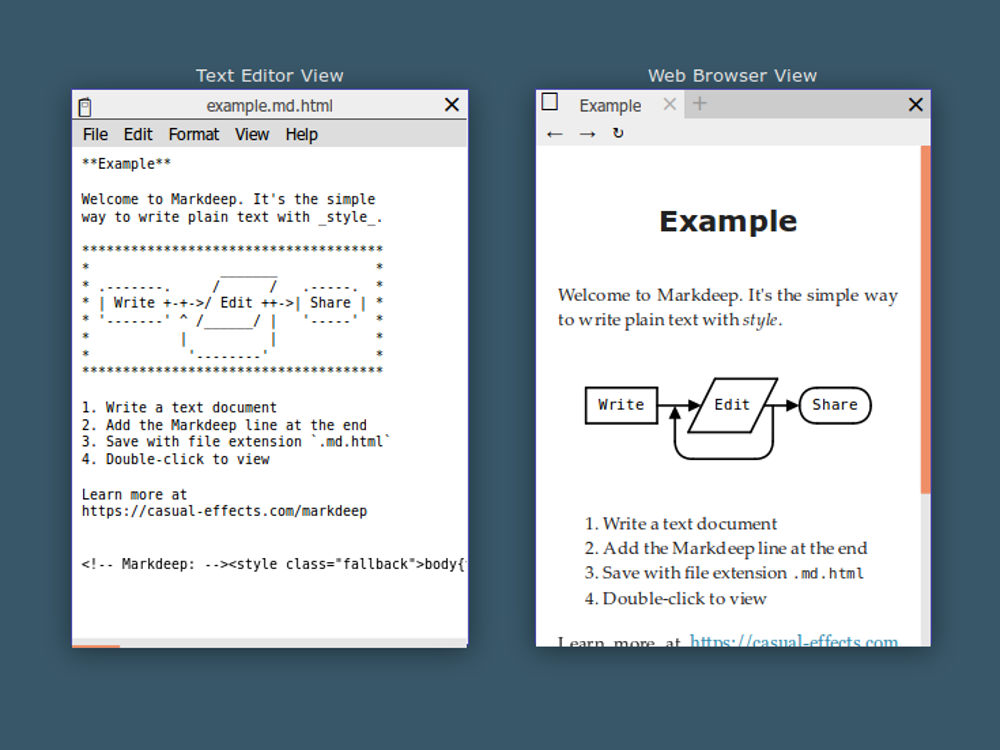Screen dimensions: 1000x750
Task: Open the Format menu
Action: coord(193,135)
